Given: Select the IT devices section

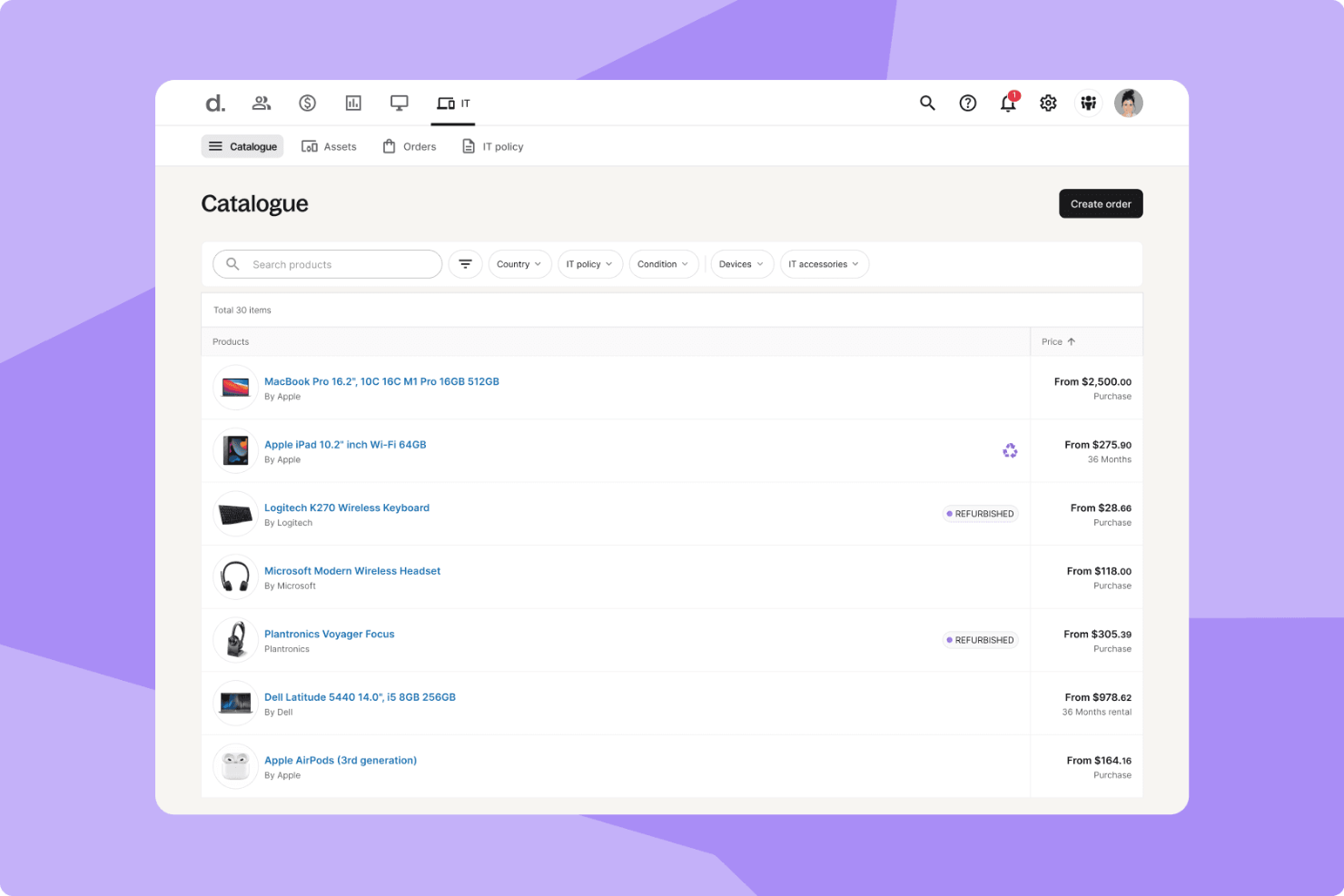Looking at the screenshot, I should pyautogui.click(x=451, y=103).
